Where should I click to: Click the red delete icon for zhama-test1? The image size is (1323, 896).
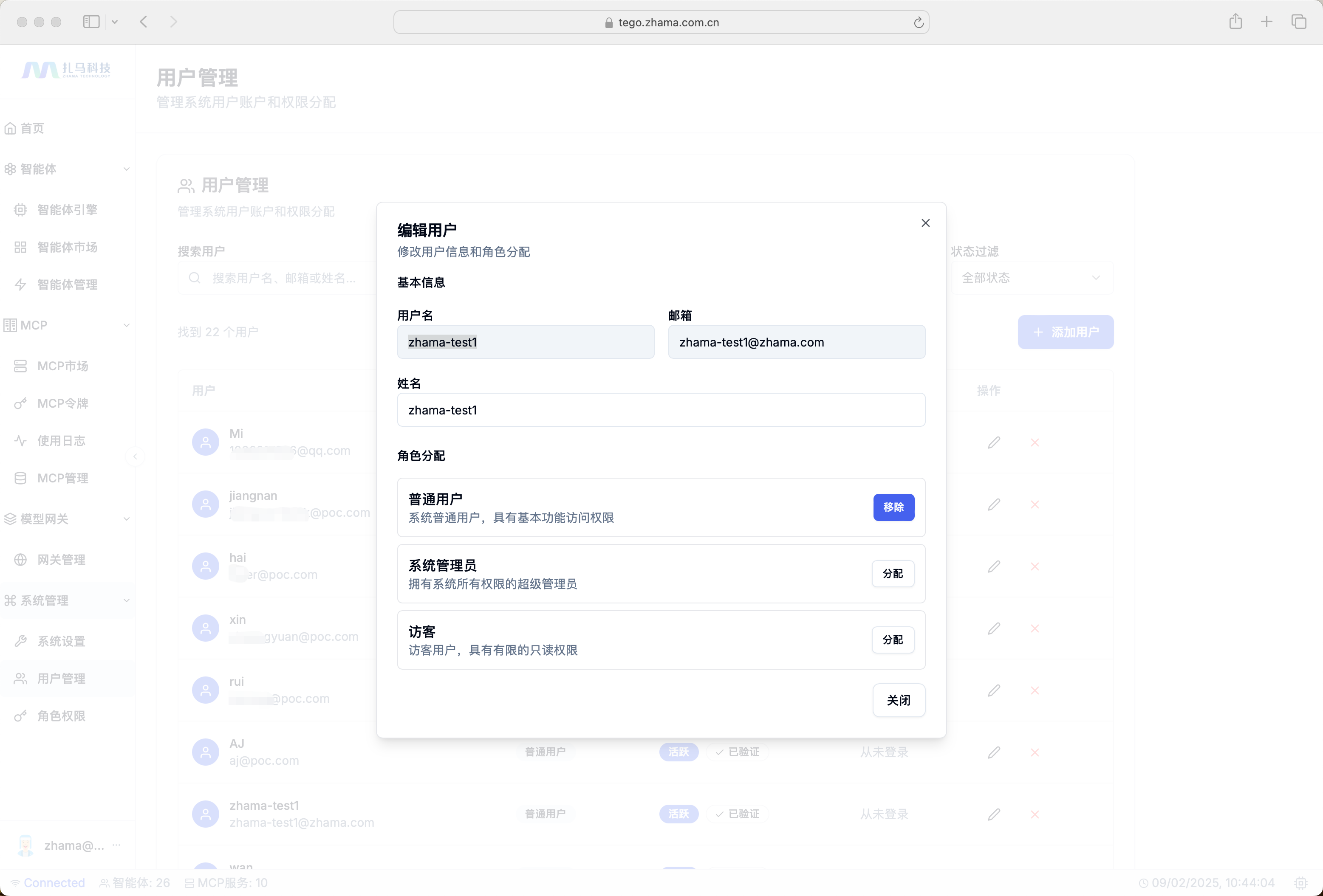coord(1035,814)
